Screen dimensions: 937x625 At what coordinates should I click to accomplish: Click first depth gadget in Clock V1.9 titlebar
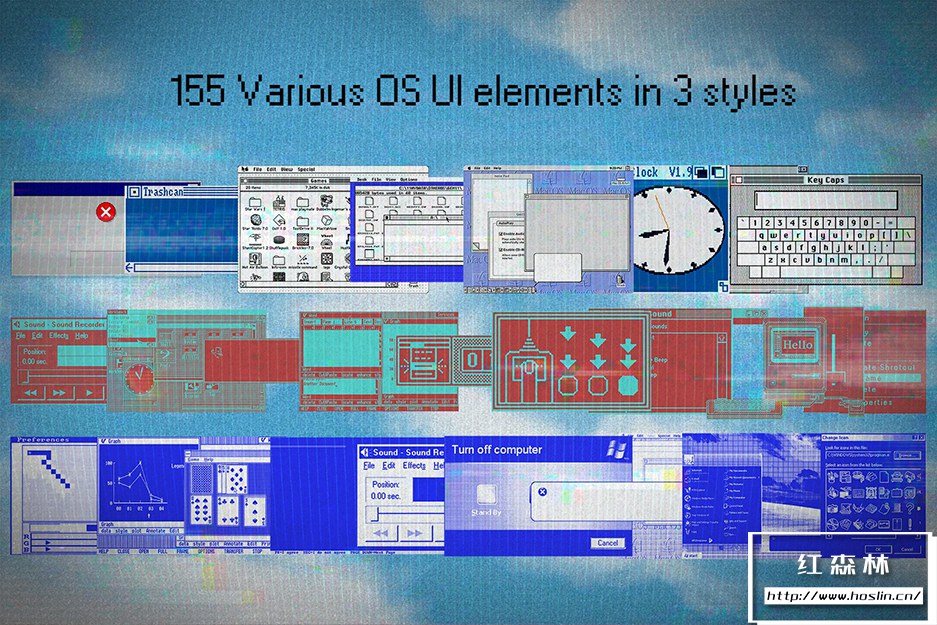701,173
